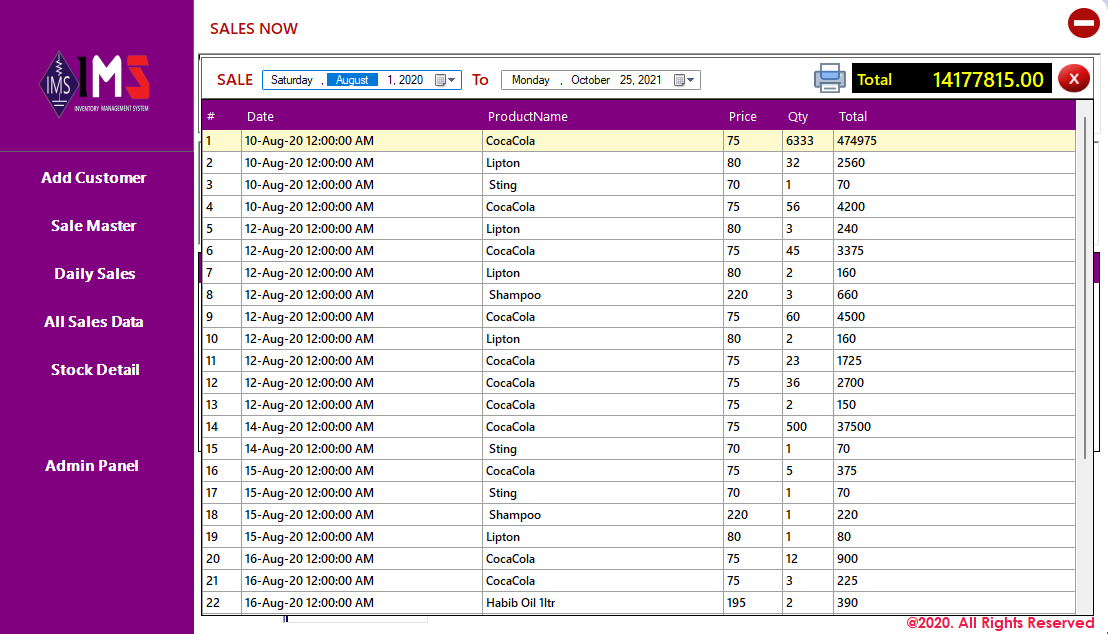The image size is (1108, 634).
Task: Go to Sale Master in the sidebar
Action: [x=94, y=225]
